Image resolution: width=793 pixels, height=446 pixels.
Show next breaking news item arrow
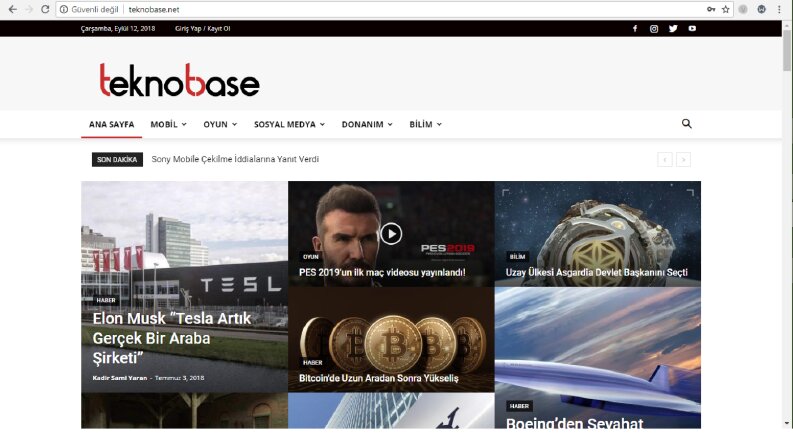pyautogui.click(x=683, y=160)
